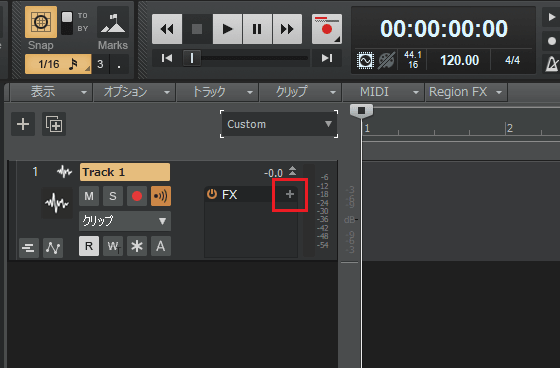Image resolution: width=560 pixels, height=368 pixels.
Task: Toggle the Snap to grid icon
Action: [41, 22]
